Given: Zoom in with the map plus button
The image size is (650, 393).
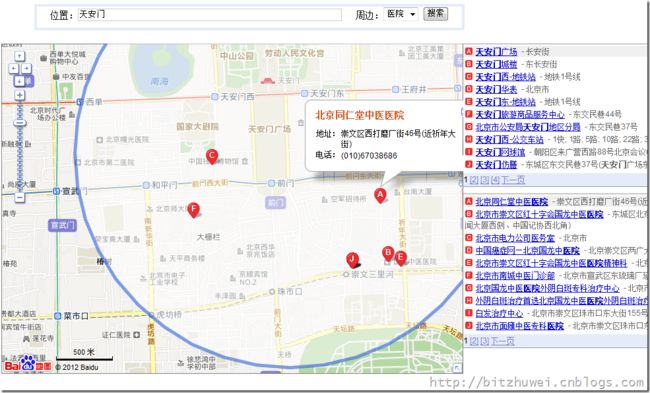Looking at the screenshot, I should (x=19, y=95).
